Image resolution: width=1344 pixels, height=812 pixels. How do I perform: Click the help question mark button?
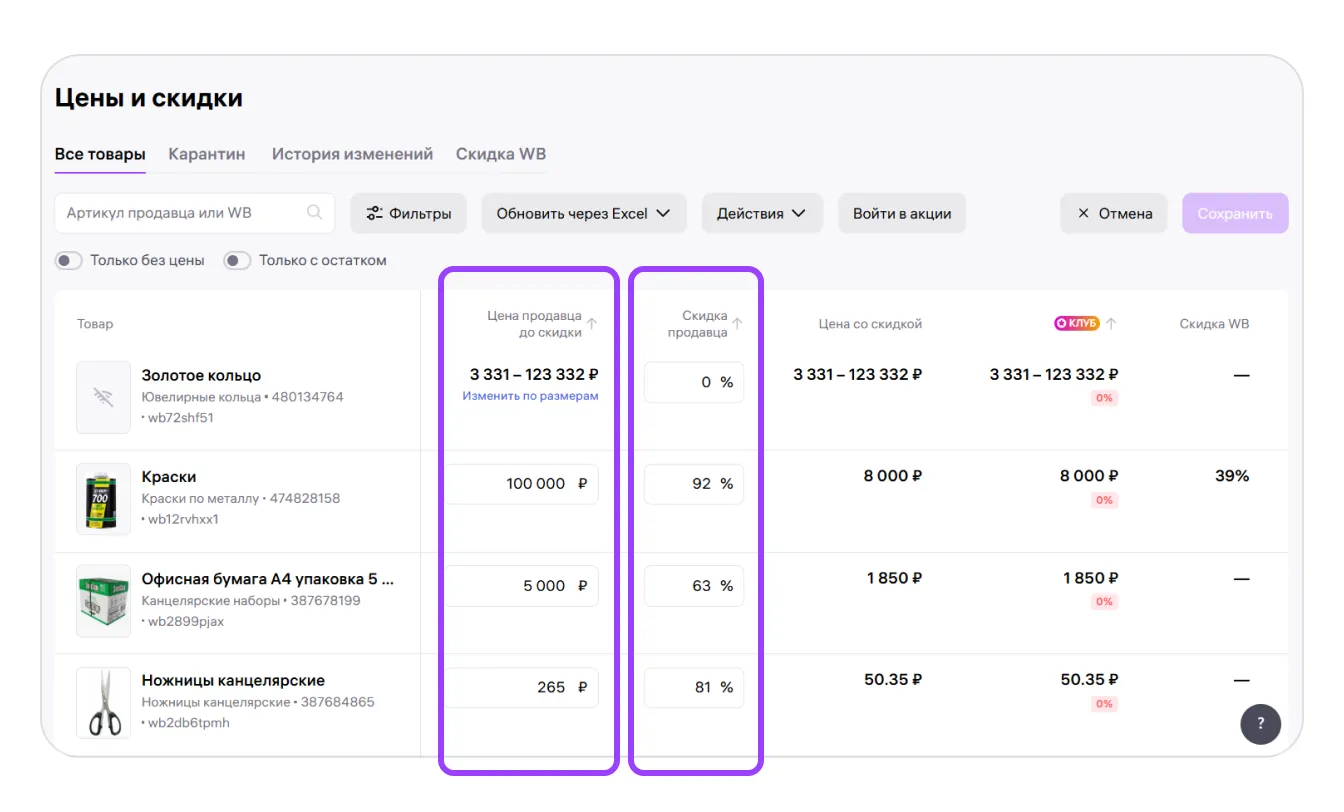(1260, 723)
